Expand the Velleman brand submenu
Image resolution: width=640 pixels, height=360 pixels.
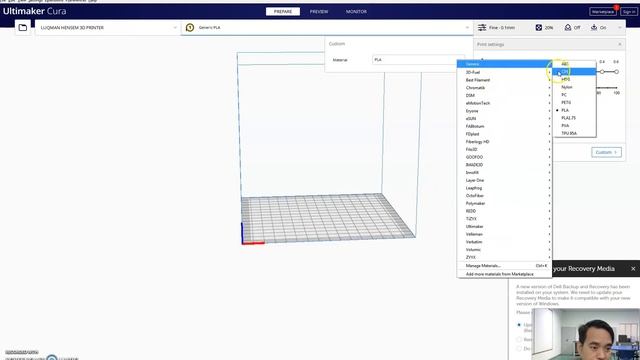[504, 234]
